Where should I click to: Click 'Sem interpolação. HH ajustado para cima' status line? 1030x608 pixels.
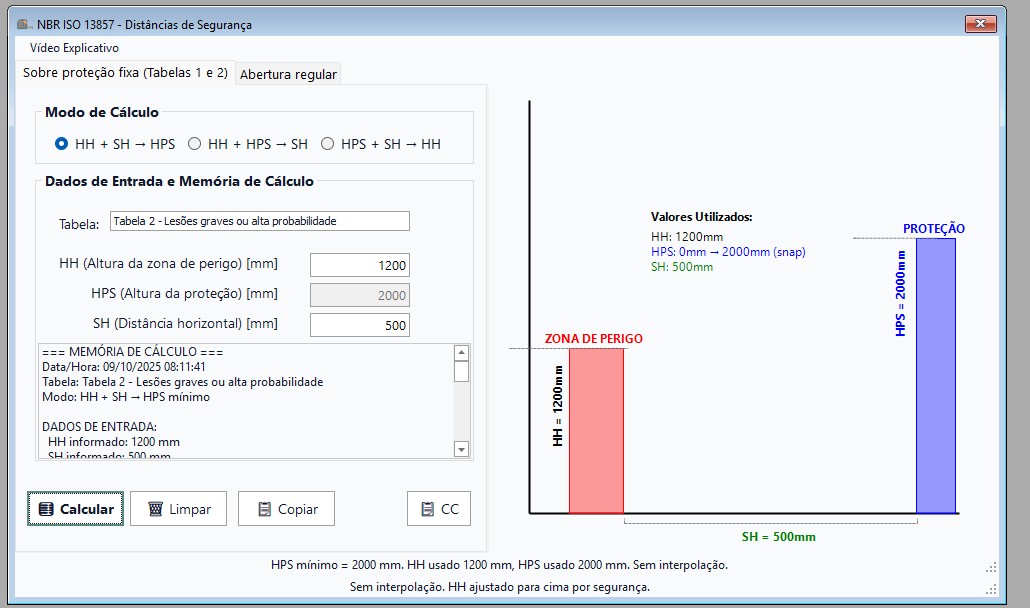(x=500, y=586)
